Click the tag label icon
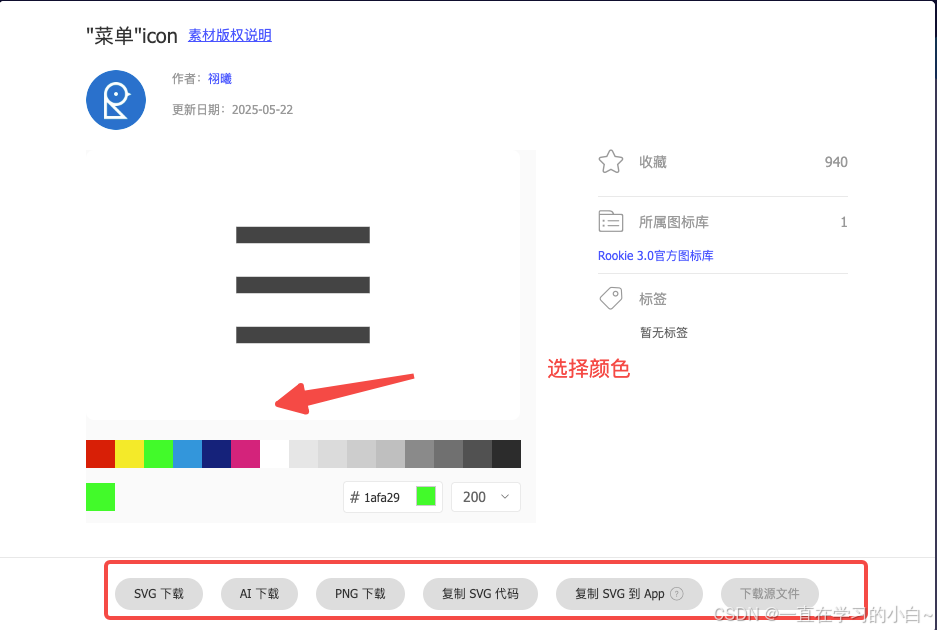 click(611, 298)
